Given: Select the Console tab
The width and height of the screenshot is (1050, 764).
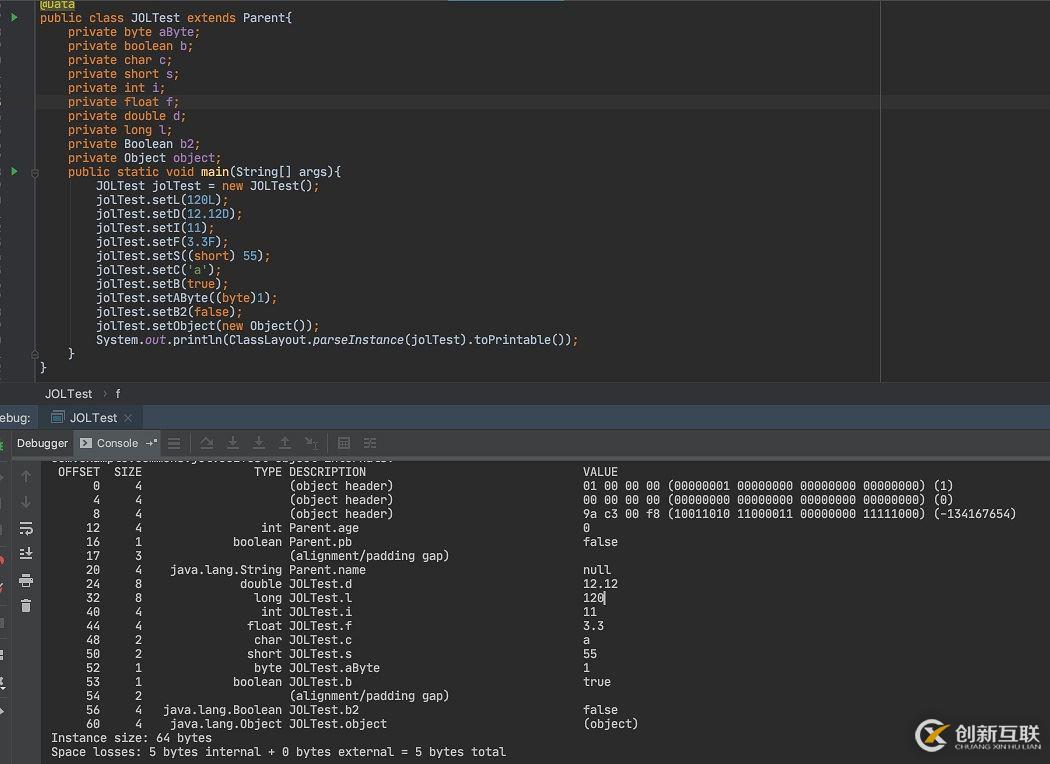Looking at the screenshot, I should point(117,443).
